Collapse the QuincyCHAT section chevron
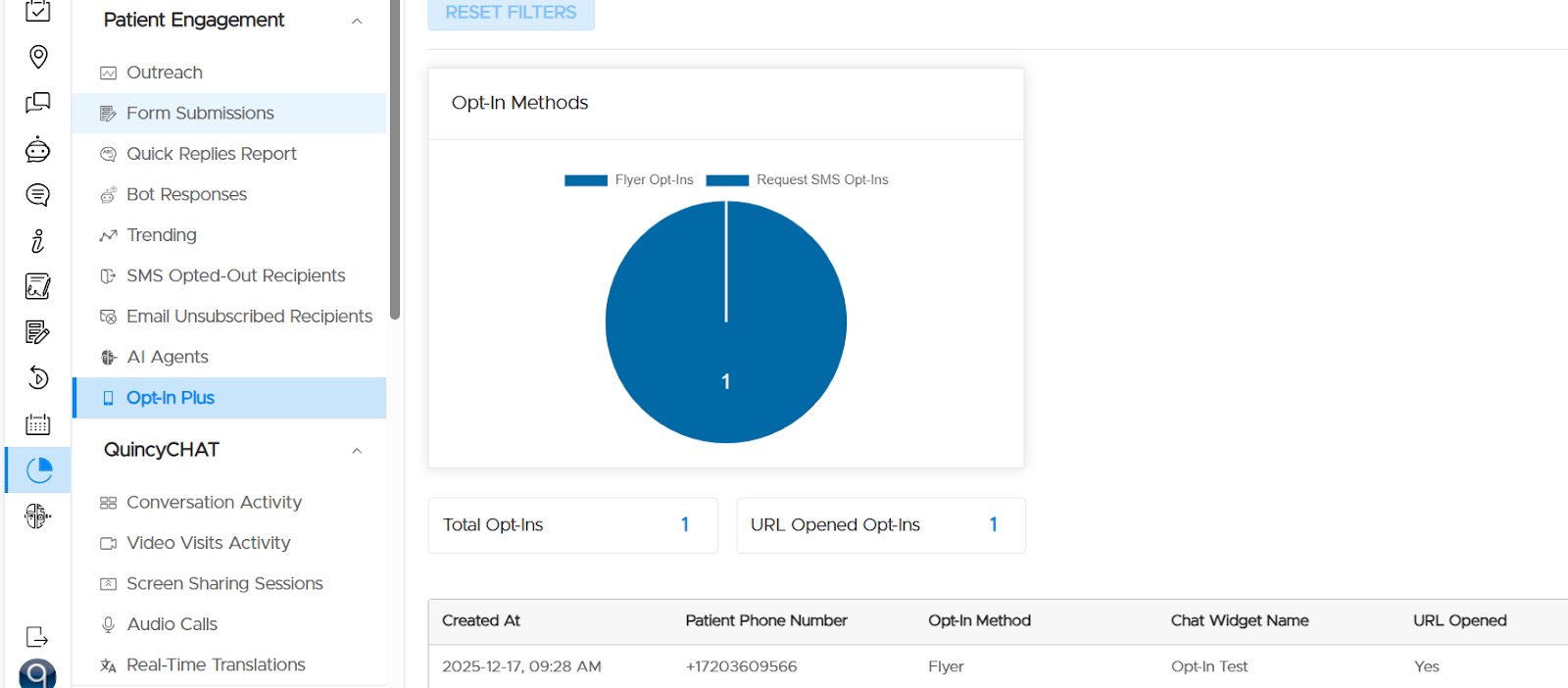1568x688 pixels. (x=357, y=451)
